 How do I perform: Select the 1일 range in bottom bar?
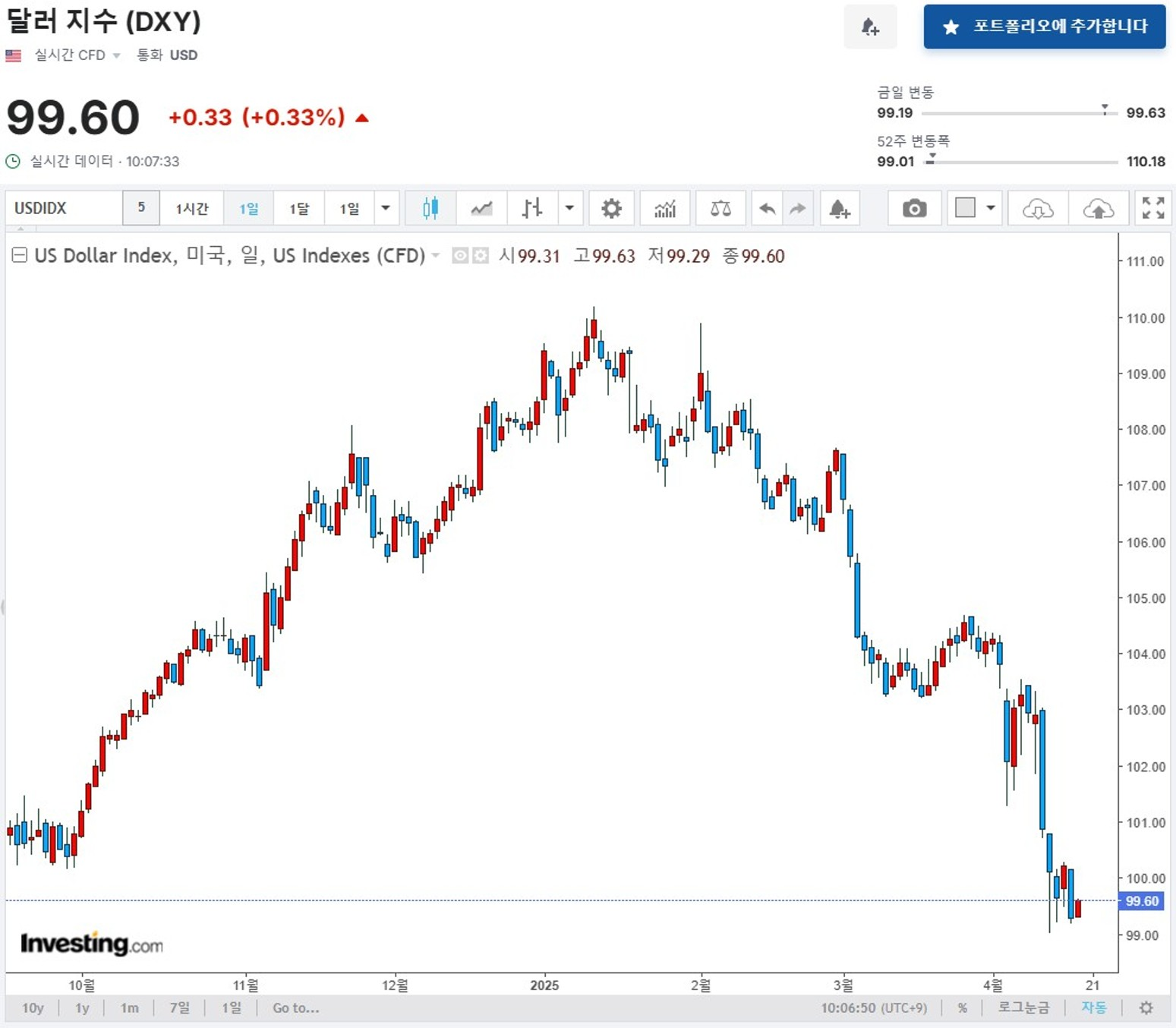coord(232,1008)
